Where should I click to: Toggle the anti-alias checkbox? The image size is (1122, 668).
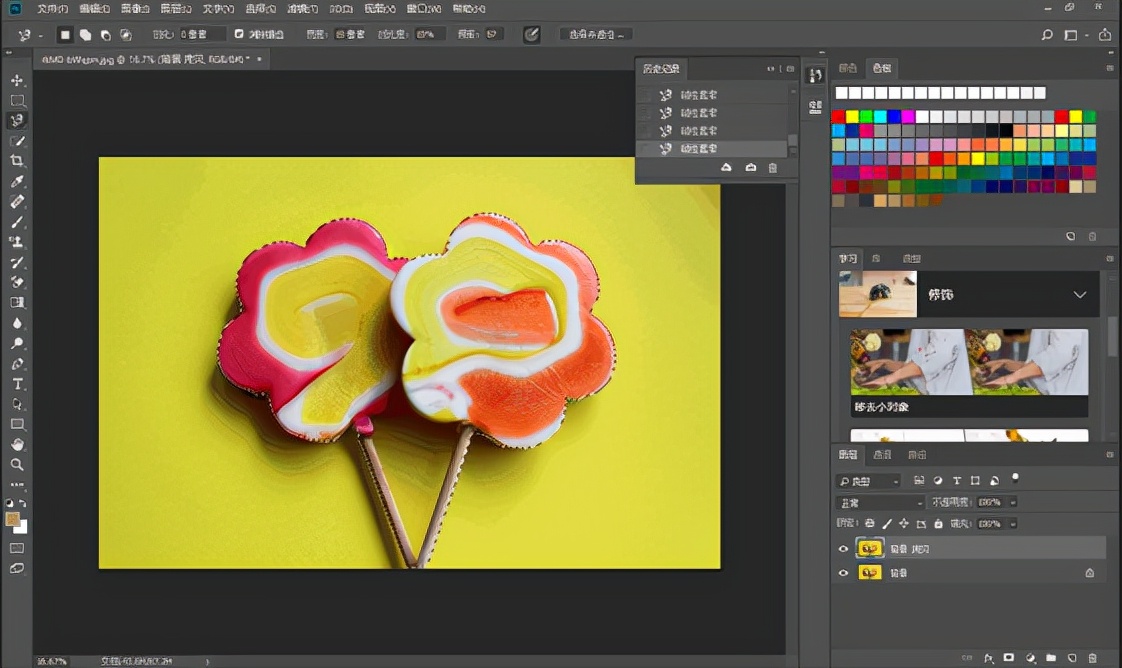pos(239,34)
